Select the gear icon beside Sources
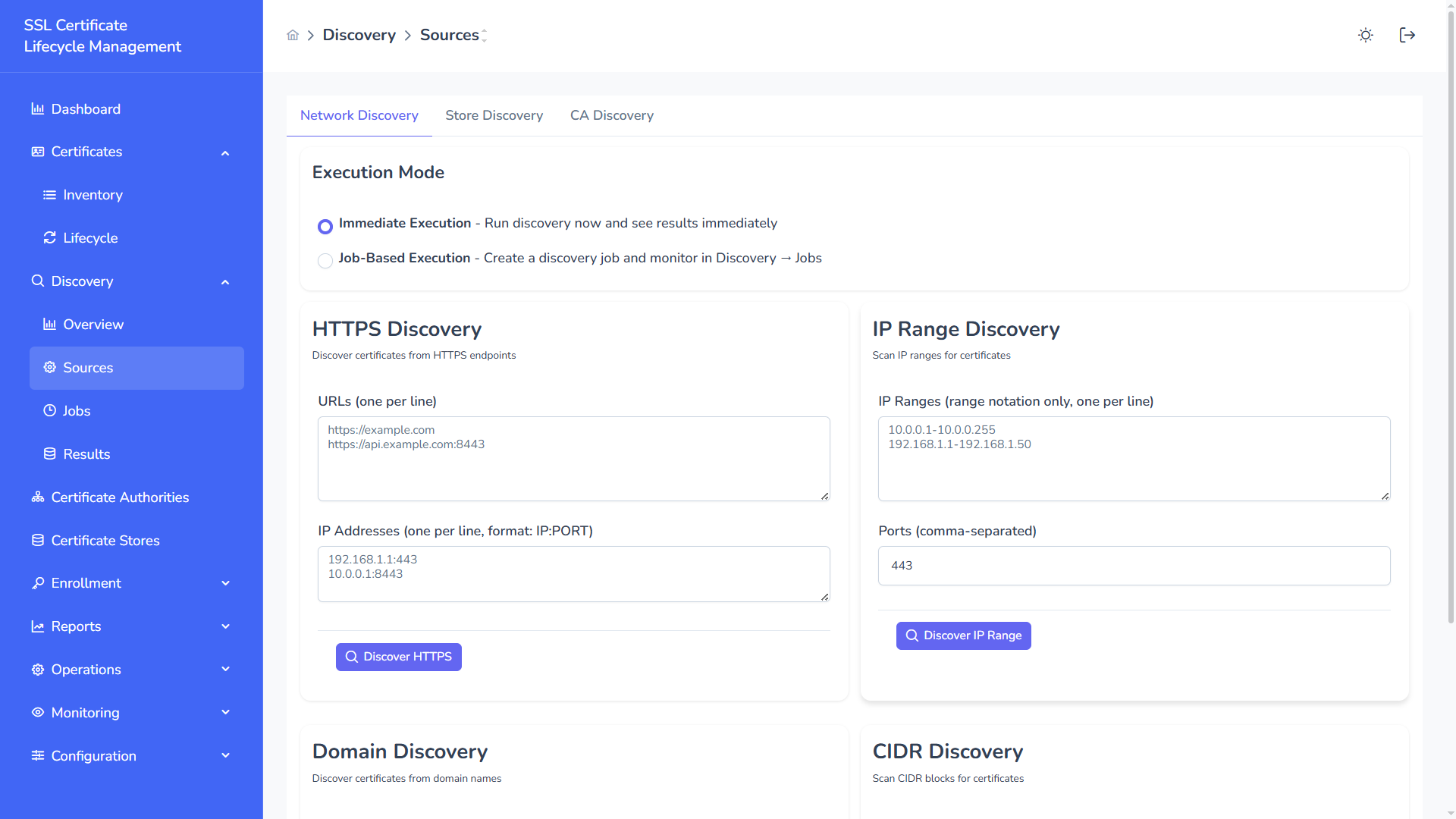1456x819 pixels. point(49,368)
